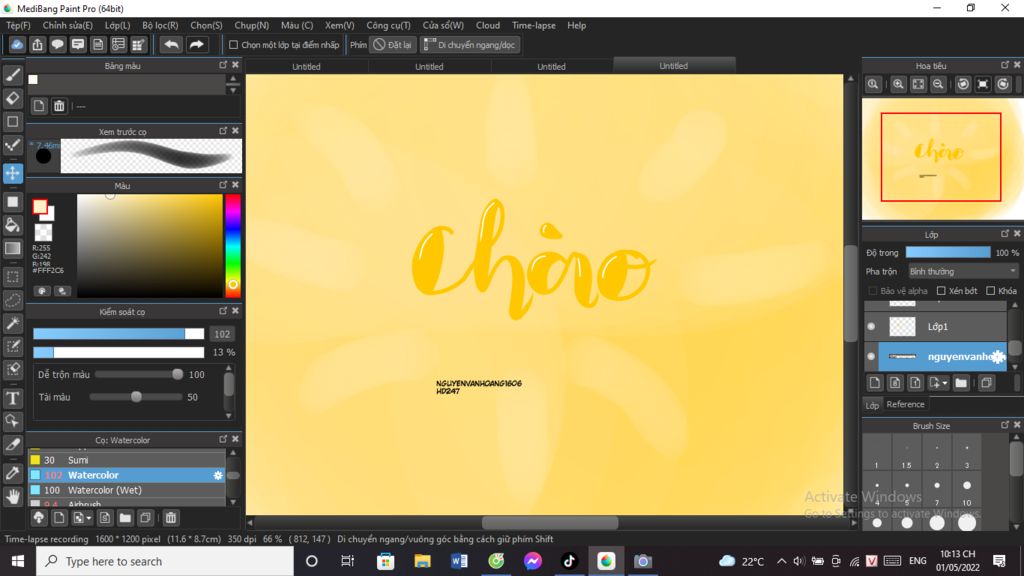Select the Lasso tool
The height and width of the screenshot is (576, 1024).
coord(12,300)
